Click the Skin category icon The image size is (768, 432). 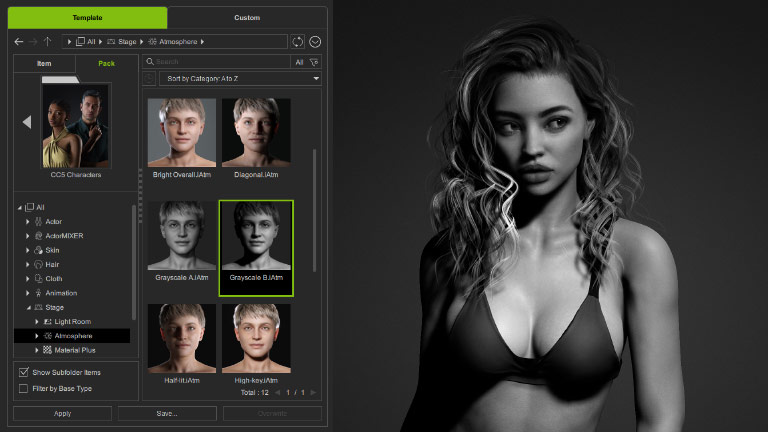tap(38, 250)
